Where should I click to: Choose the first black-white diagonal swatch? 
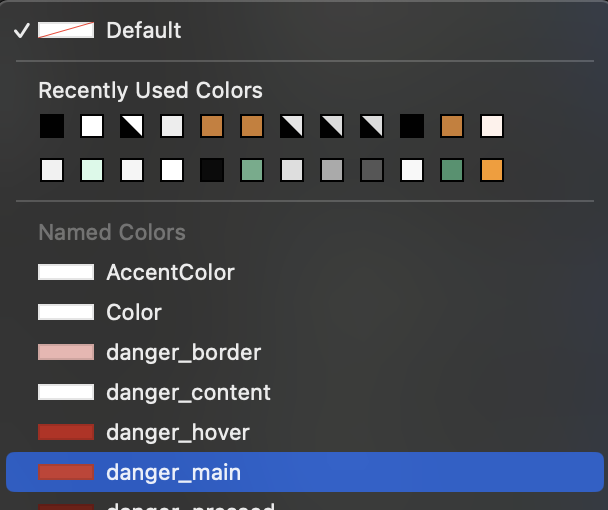132,127
